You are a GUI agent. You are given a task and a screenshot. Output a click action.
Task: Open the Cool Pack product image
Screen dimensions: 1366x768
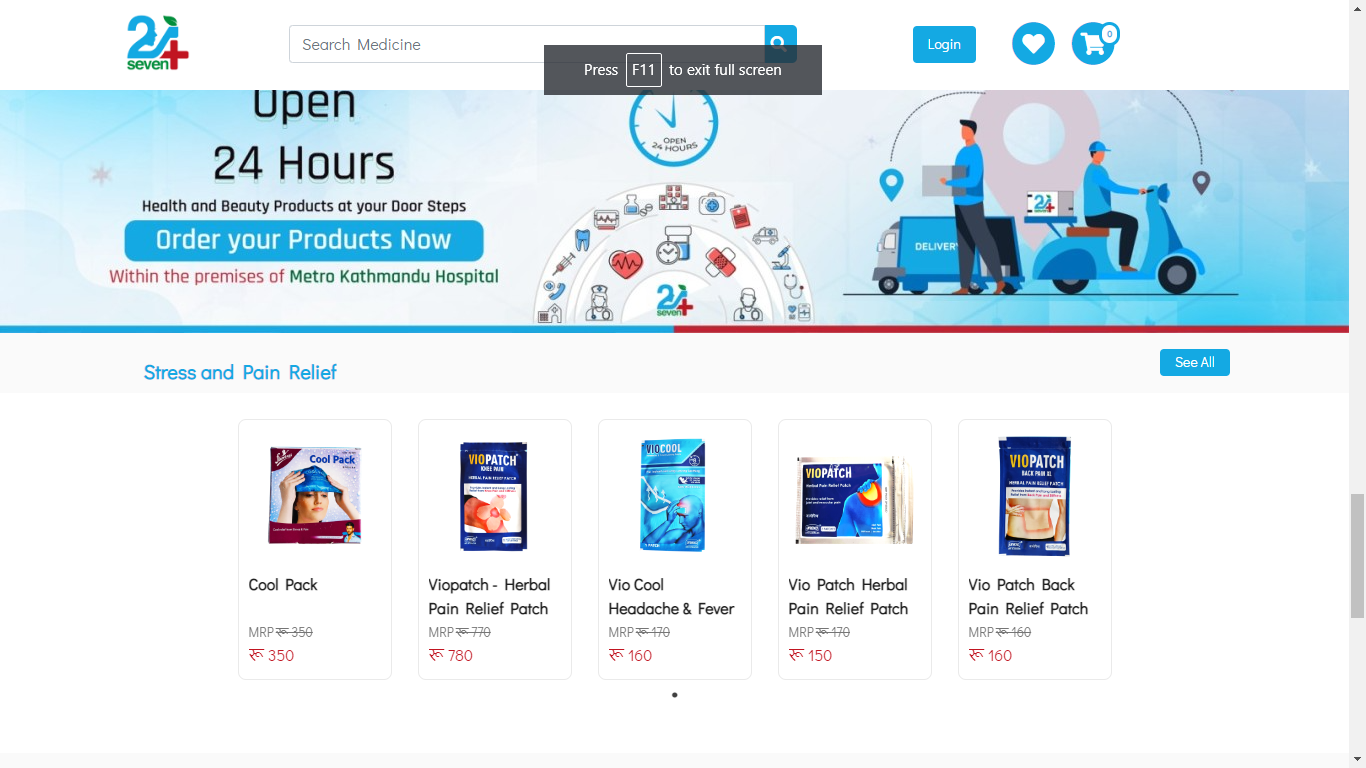315,495
